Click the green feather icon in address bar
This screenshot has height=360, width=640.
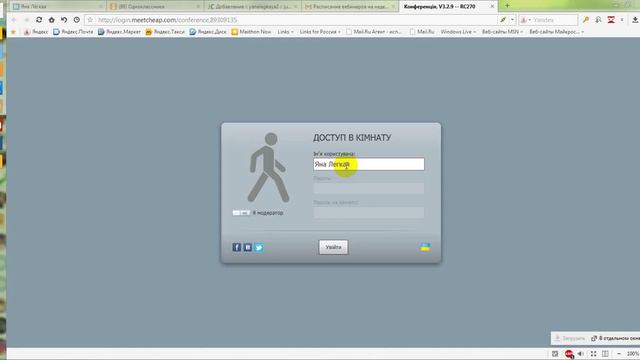point(503,20)
